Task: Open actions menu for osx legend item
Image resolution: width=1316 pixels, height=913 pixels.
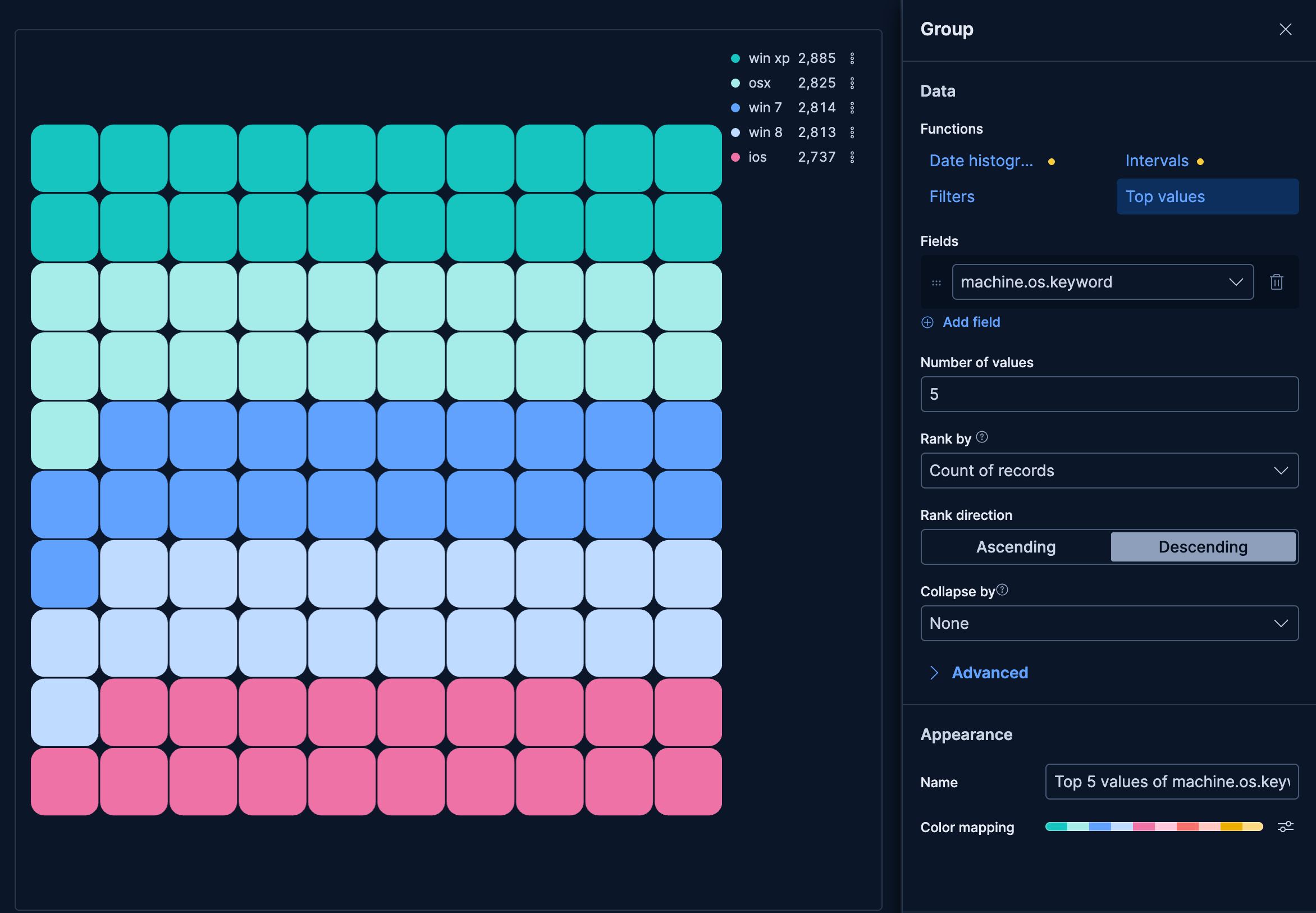Action: coord(853,83)
